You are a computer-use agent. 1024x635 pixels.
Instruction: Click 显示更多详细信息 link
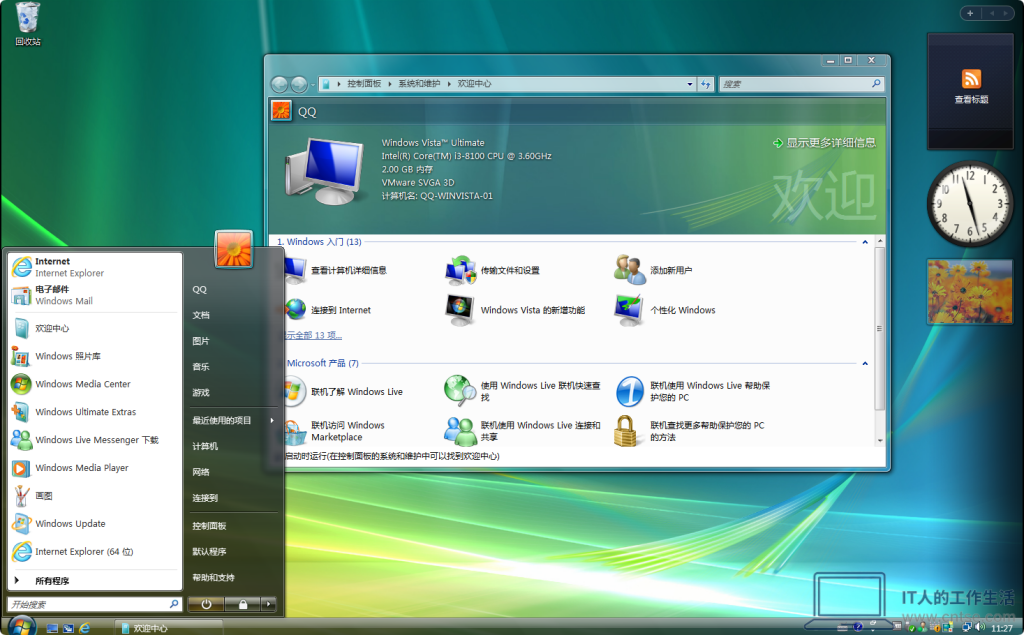[824, 142]
